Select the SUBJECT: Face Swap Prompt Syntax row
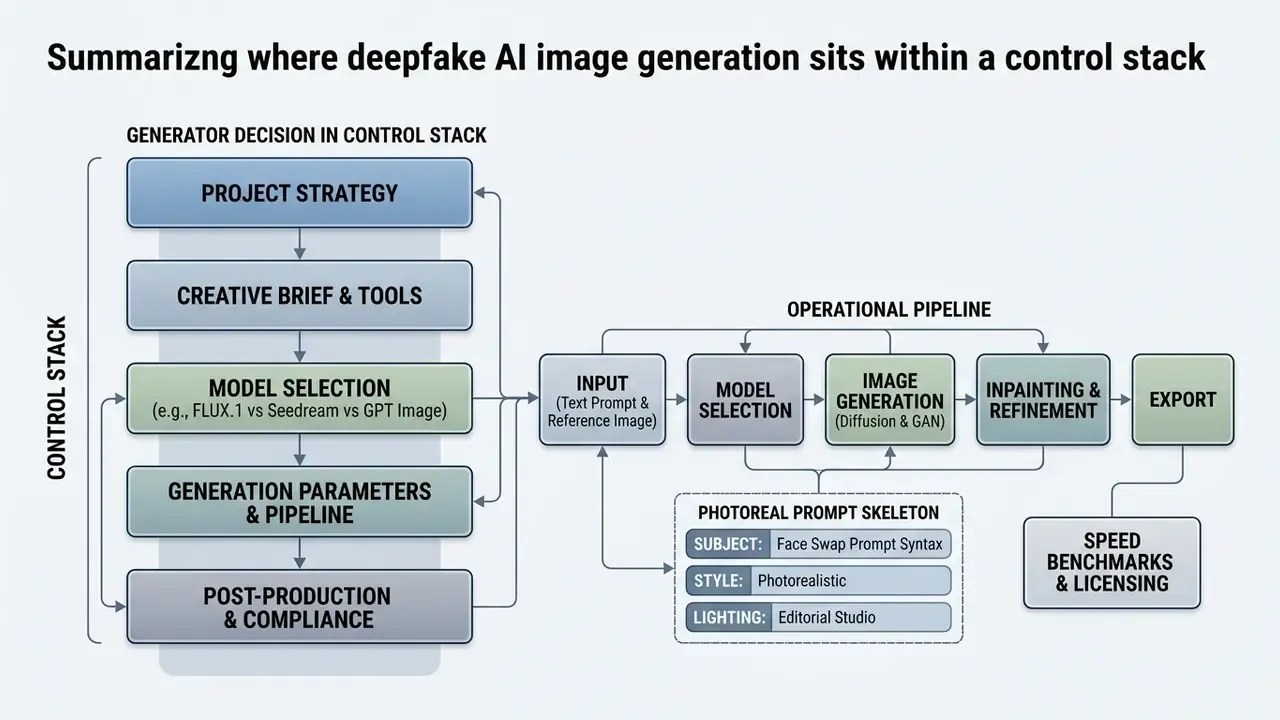This screenshot has height=720, width=1280. tap(818, 545)
